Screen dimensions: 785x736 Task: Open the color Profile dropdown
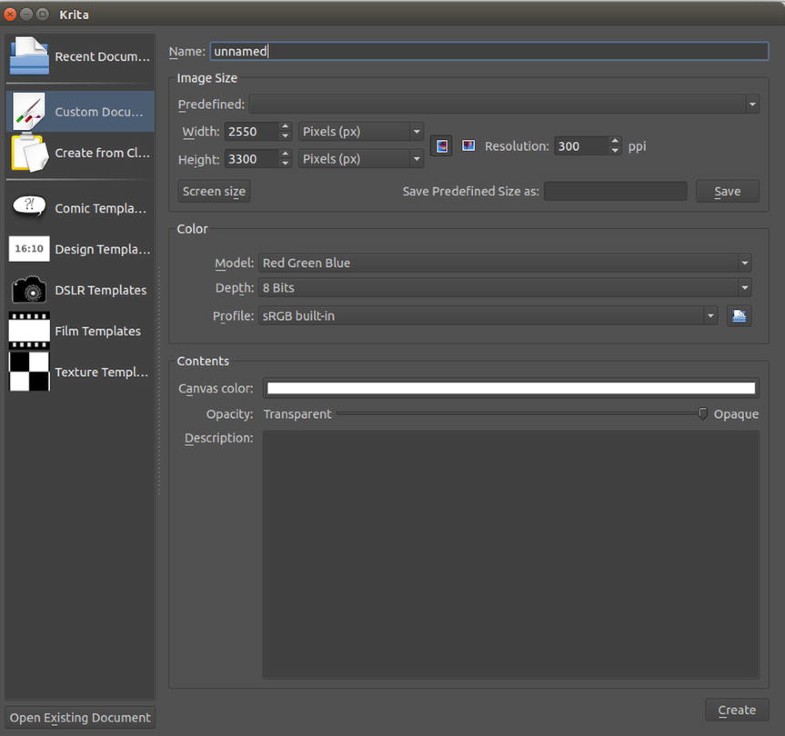(x=710, y=315)
